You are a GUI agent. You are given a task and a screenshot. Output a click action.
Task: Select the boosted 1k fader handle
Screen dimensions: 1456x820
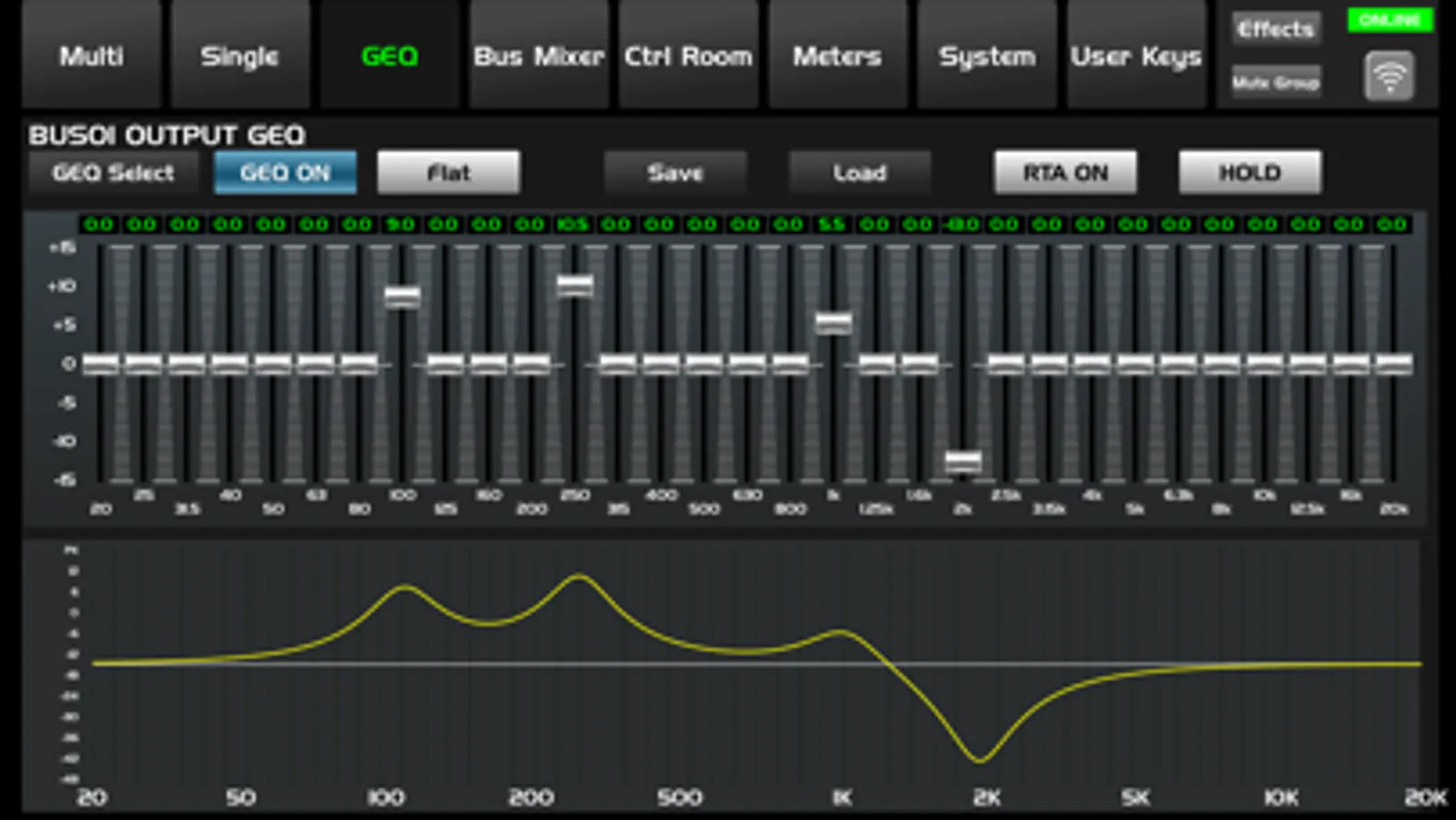tap(833, 323)
